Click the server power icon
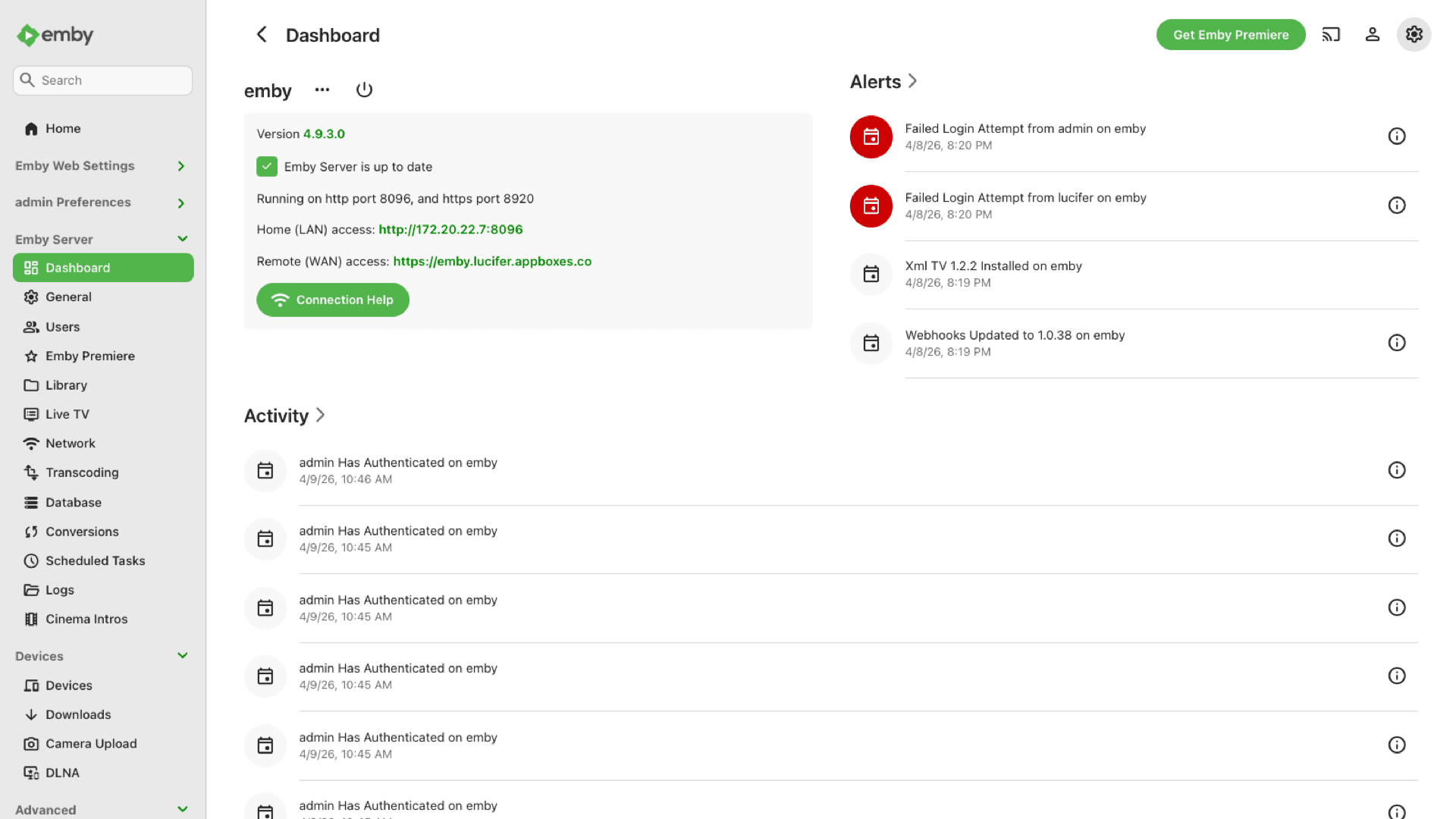Viewport: 1456px width, 819px height. tap(364, 89)
